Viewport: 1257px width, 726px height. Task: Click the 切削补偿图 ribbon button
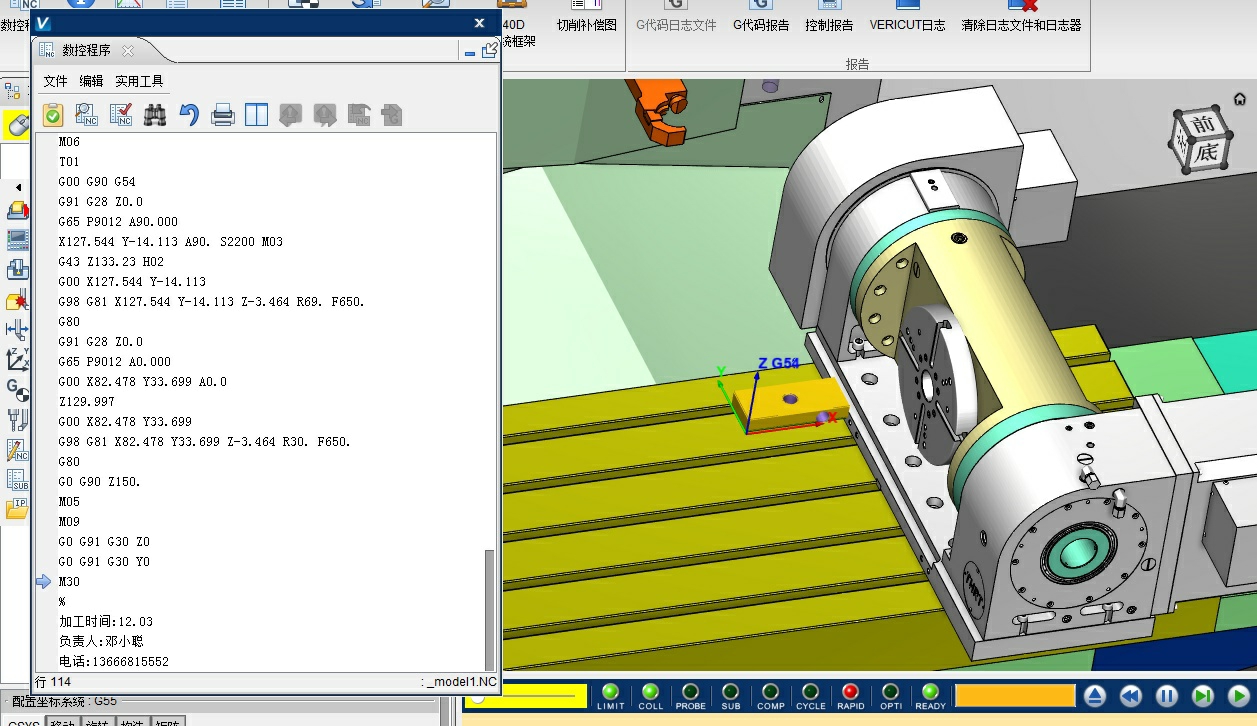(587, 18)
